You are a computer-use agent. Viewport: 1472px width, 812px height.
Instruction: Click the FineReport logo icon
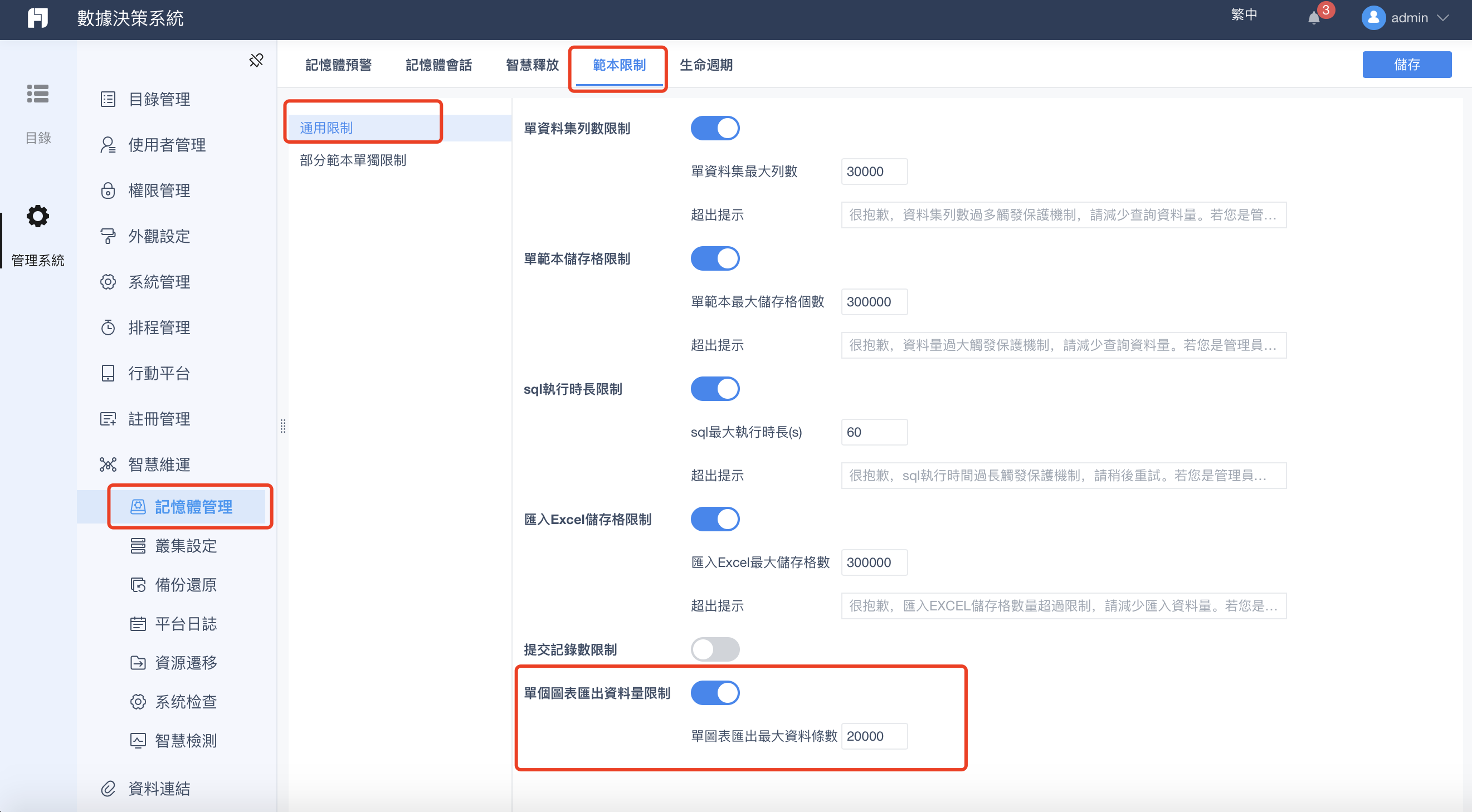38,18
